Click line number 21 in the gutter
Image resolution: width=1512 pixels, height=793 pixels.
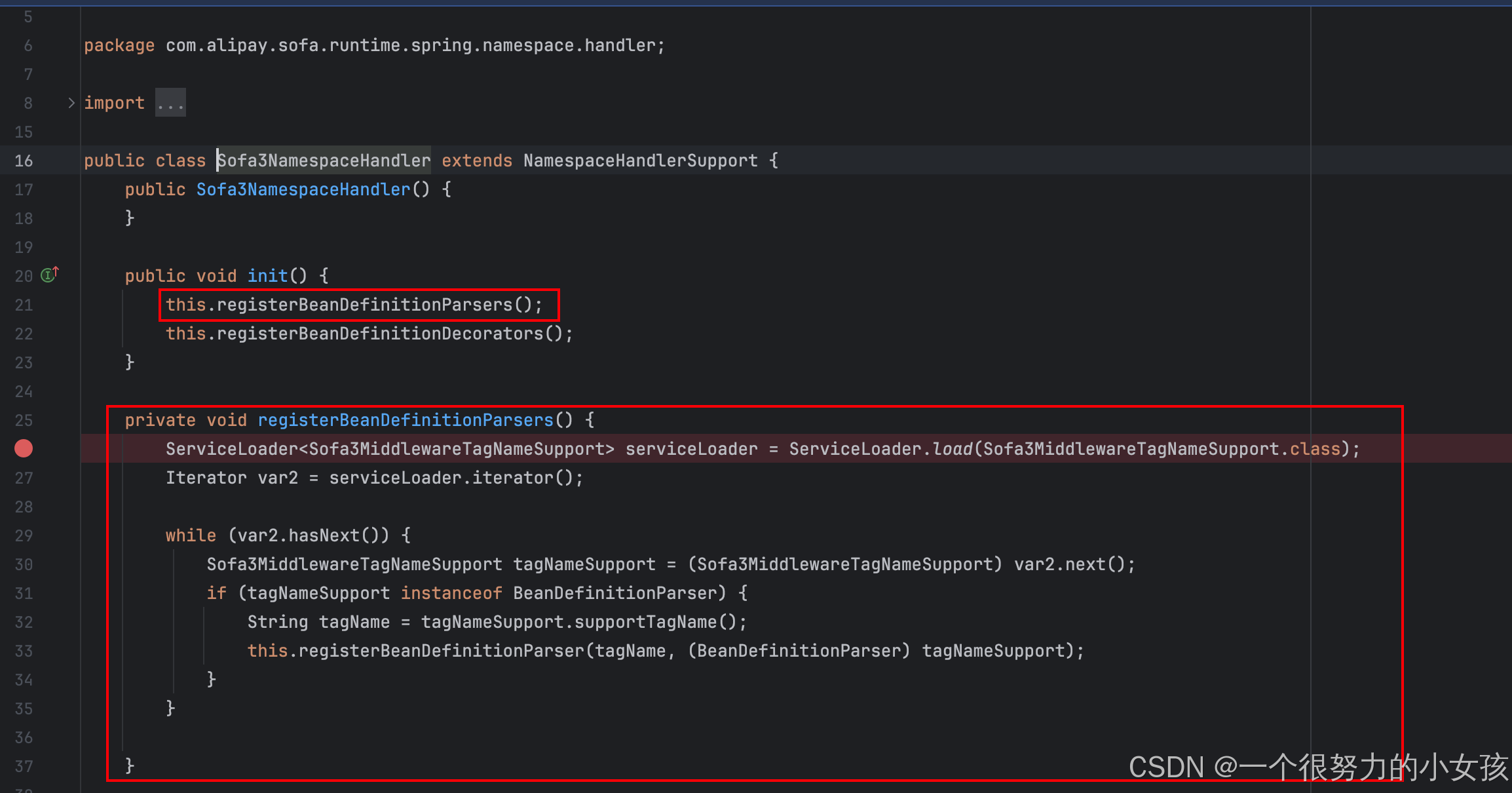pyautogui.click(x=24, y=305)
